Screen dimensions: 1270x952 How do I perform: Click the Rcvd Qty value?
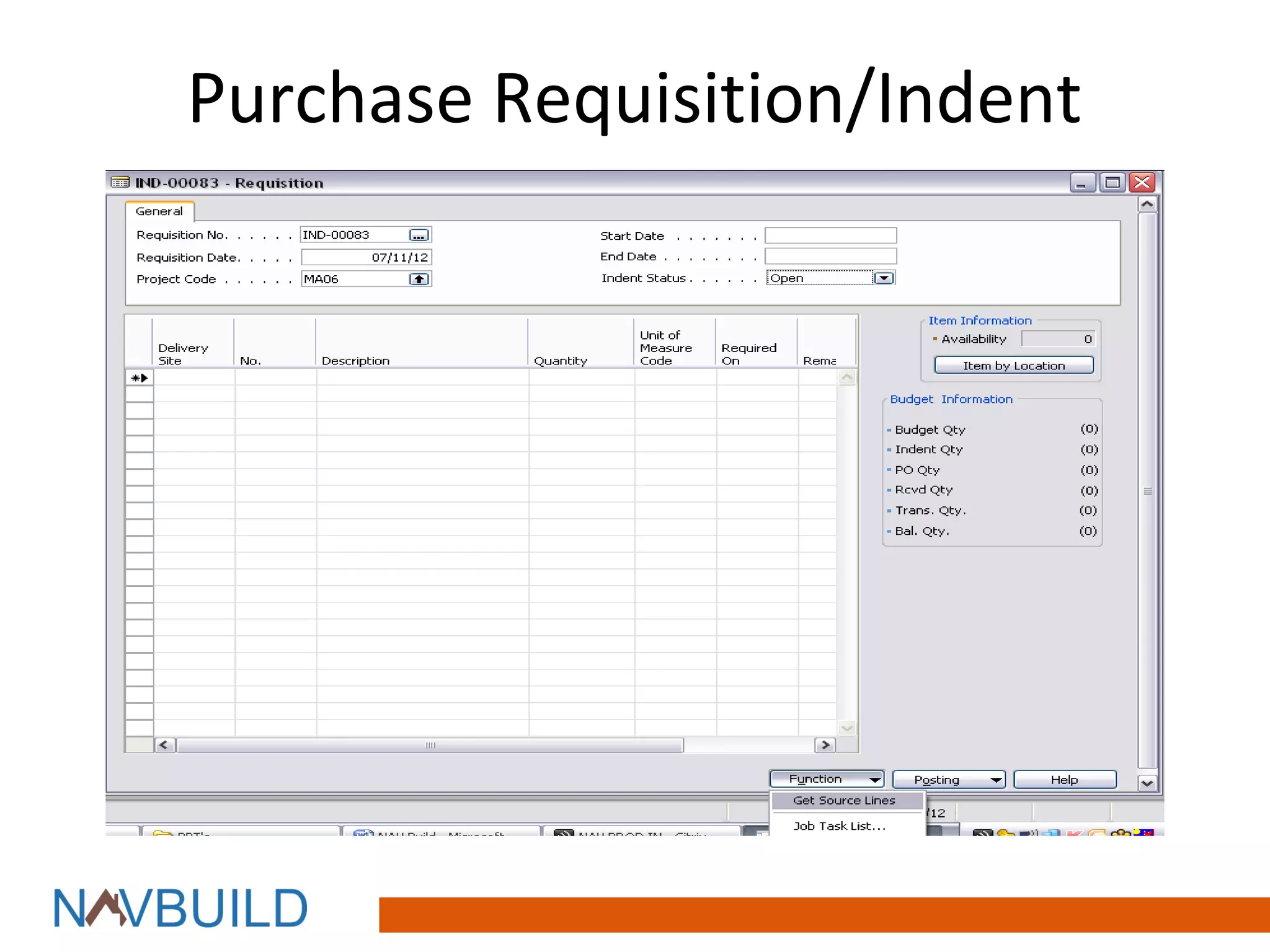tap(1089, 490)
